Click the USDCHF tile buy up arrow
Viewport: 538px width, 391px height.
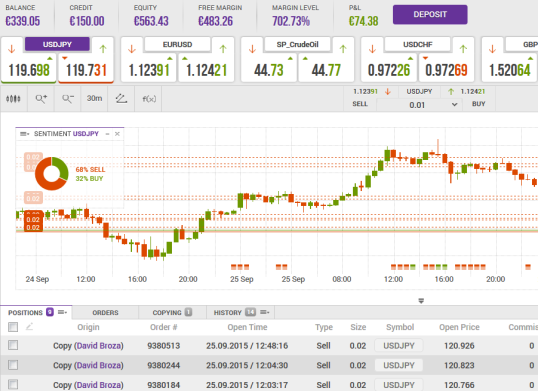(463, 49)
